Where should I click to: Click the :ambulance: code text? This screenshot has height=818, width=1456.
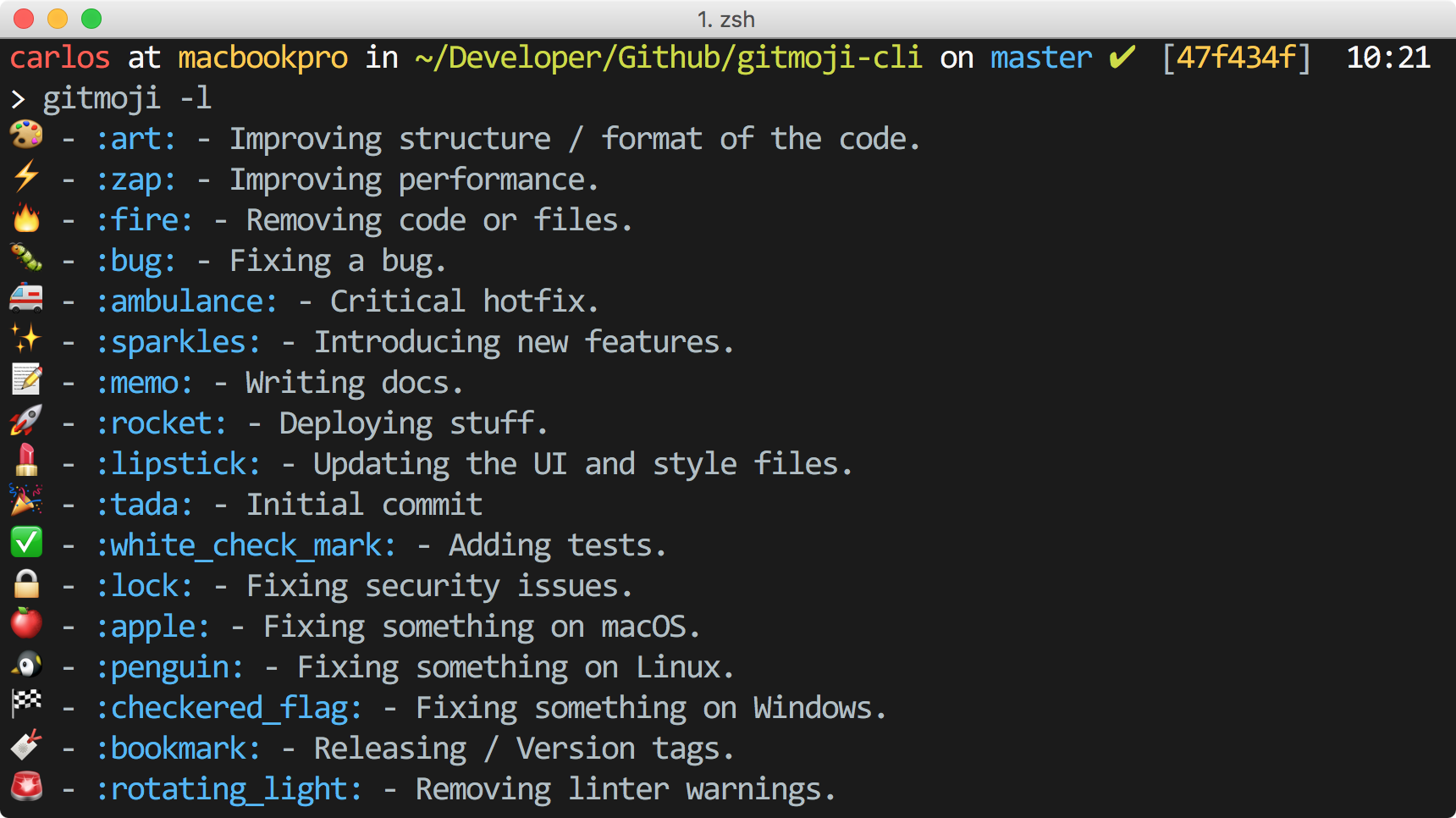(186, 301)
